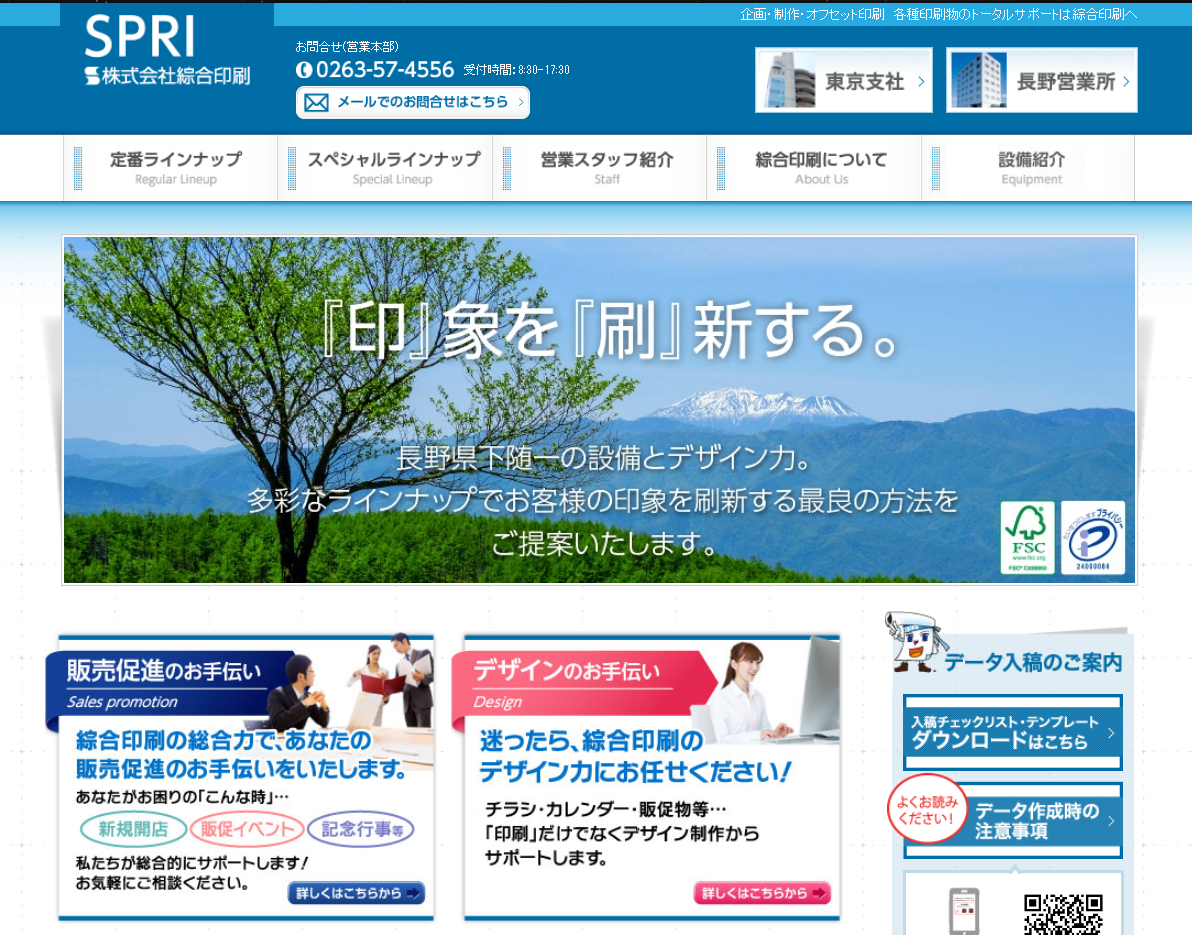Open 入稿チェックリスト・テンプレート ダウンロード link
This screenshot has width=1192, height=935.
[1012, 733]
